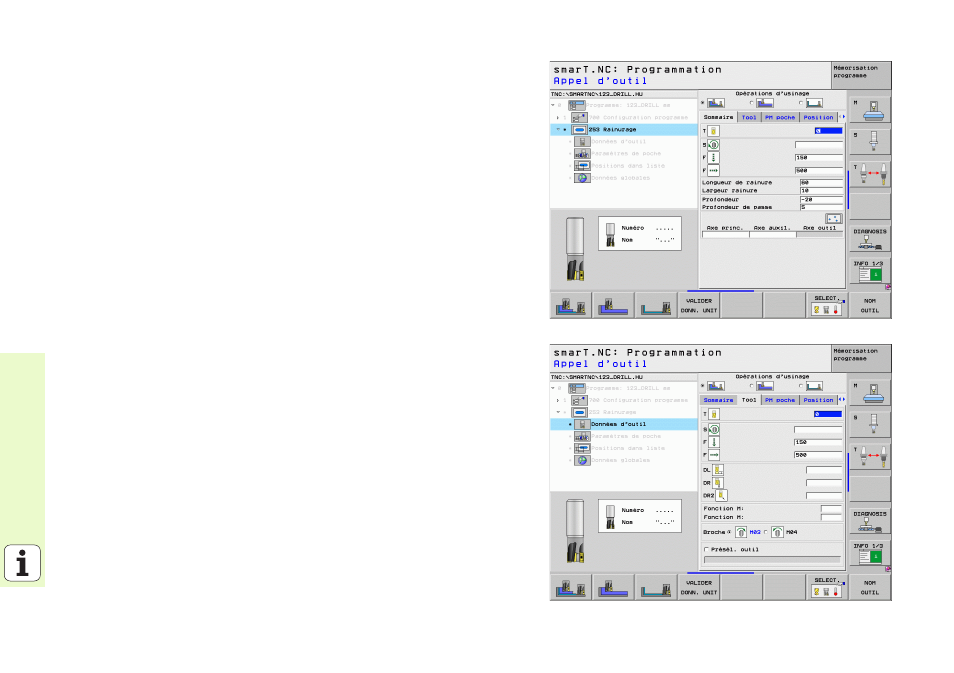Collapse the 253 Rainurage node above highlighted Données d'outil
Image resolution: width=954 pixels, height=673 pixels.
pyautogui.click(x=558, y=412)
